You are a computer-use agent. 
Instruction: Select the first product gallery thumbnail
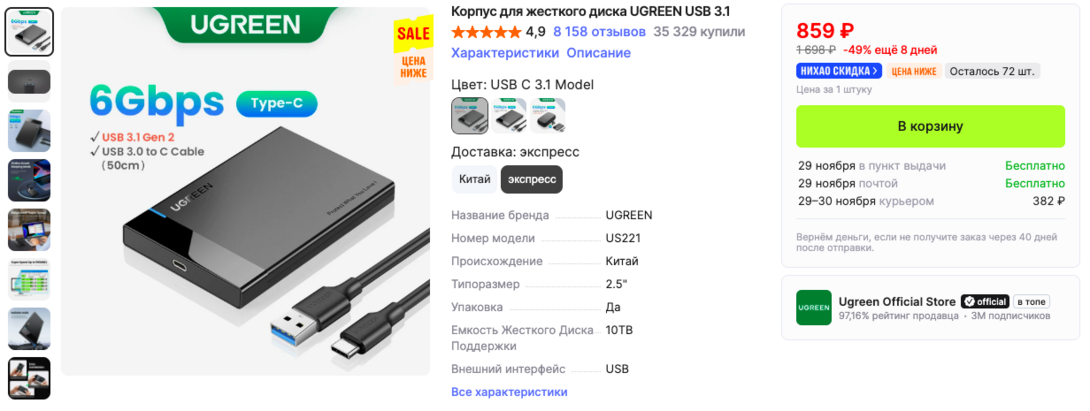click(x=29, y=32)
